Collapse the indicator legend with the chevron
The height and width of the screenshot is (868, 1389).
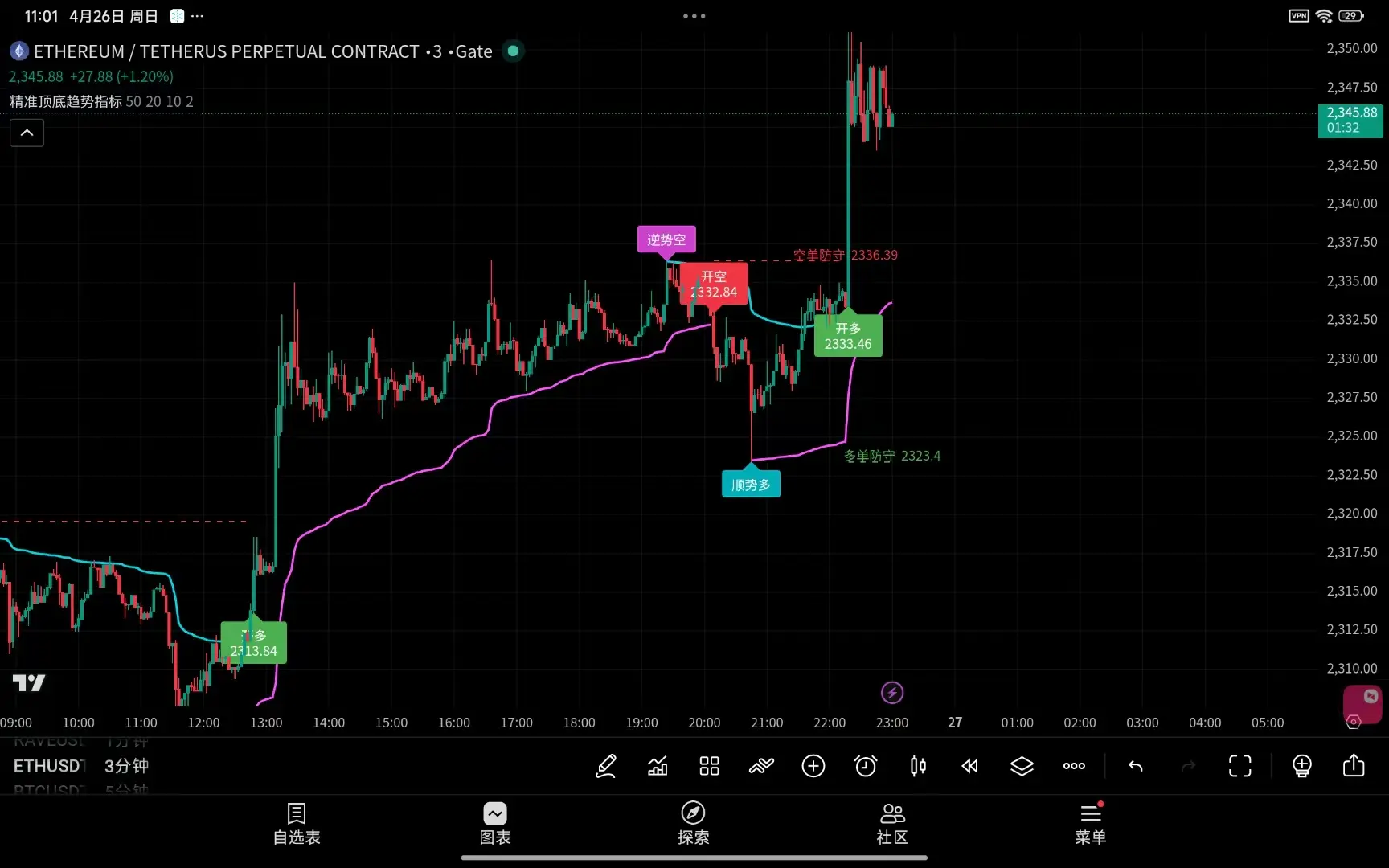pyautogui.click(x=27, y=133)
